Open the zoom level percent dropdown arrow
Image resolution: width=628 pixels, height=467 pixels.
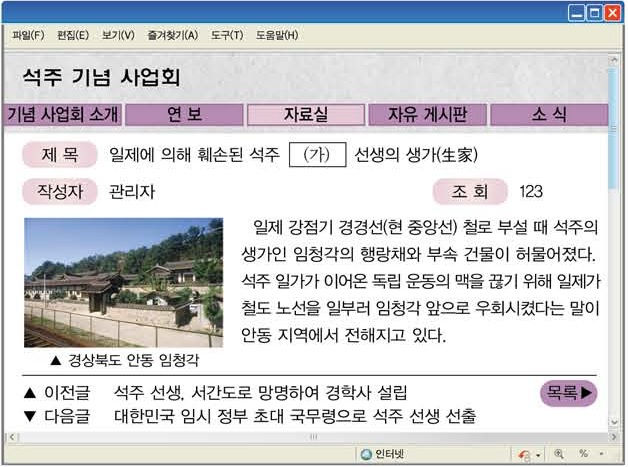coord(601,454)
